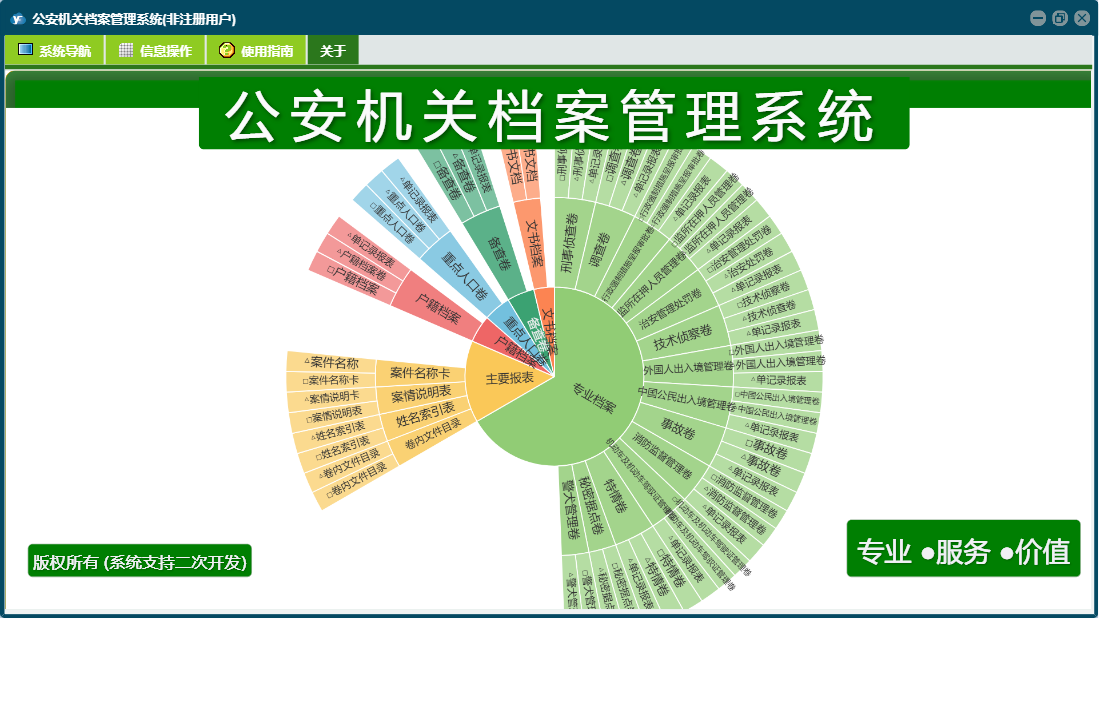
Task: Select the 事故卷 middle-ring segment
Action: [x=678, y=427]
